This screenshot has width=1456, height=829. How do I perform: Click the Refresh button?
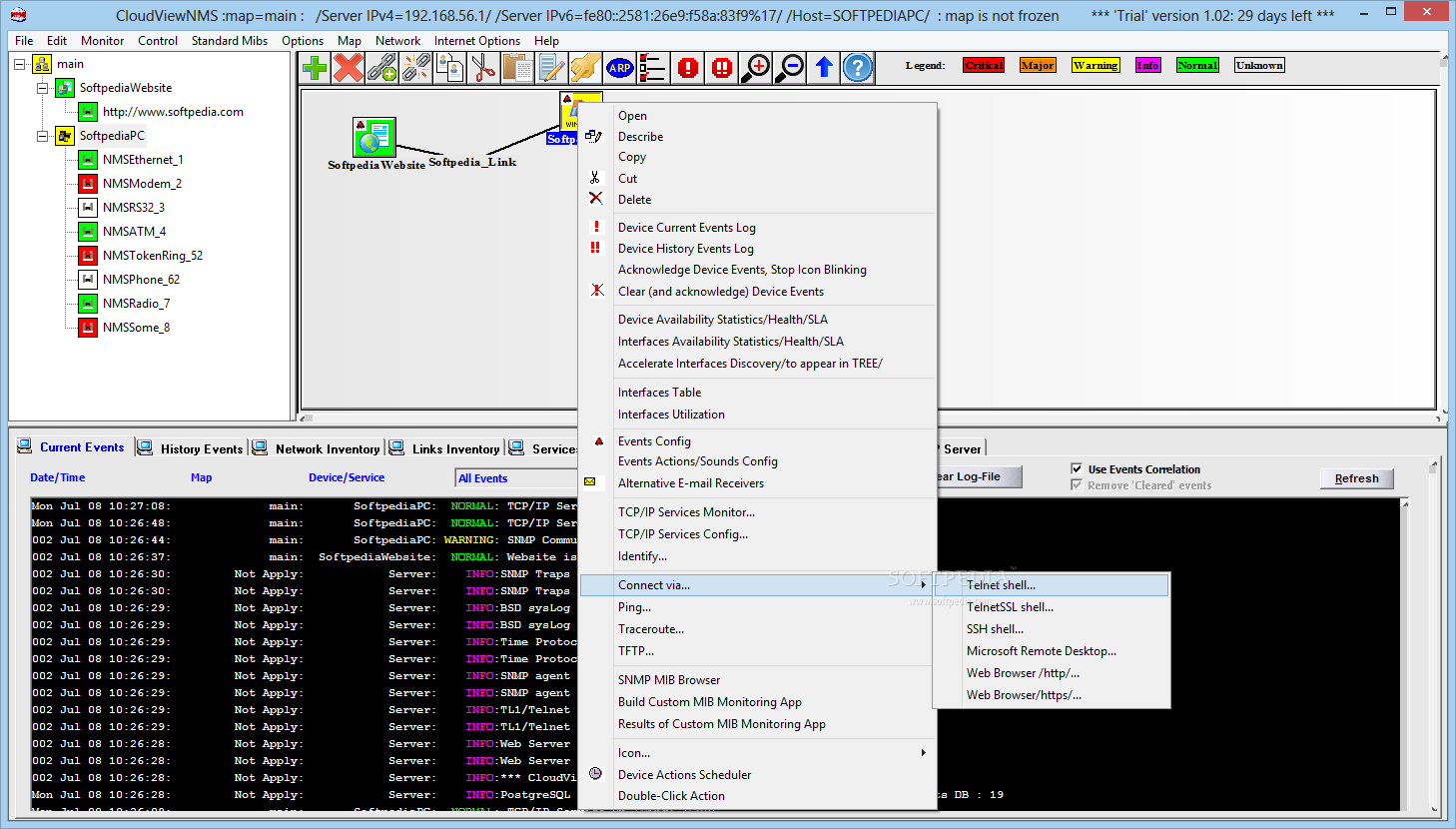point(1356,478)
